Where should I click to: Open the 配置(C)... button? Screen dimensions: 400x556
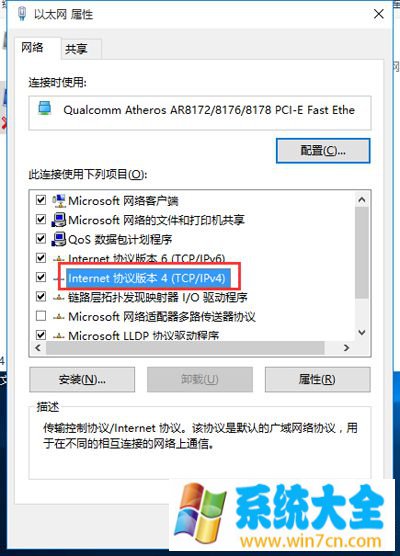point(323,151)
